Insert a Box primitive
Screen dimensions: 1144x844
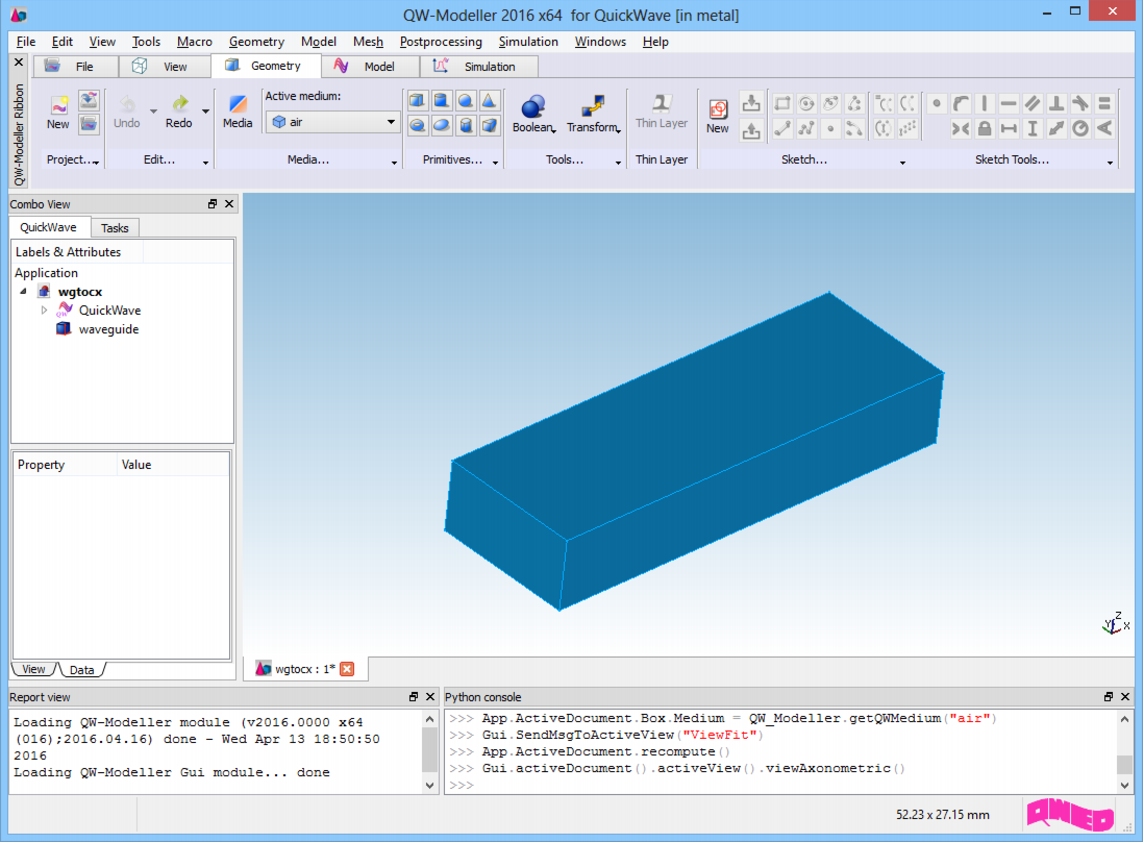click(x=417, y=101)
